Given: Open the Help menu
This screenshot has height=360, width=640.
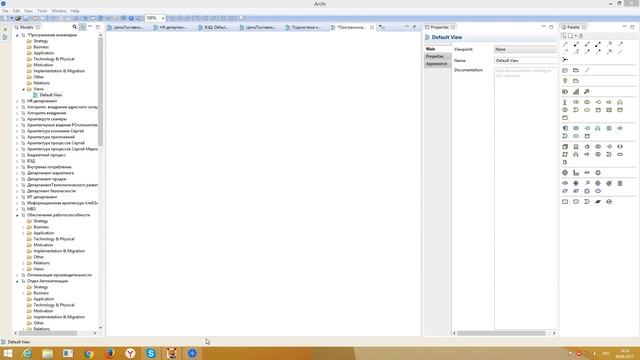Looking at the screenshot, I should point(75,11).
